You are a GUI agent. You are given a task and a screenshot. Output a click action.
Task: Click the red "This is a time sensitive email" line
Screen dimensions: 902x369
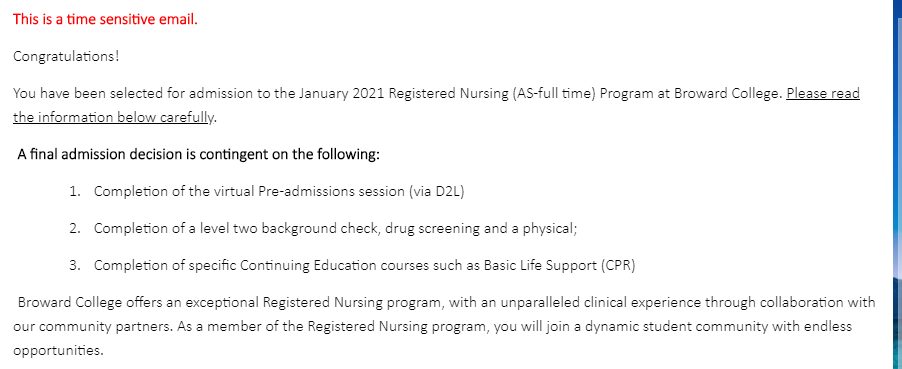click(105, 19)
